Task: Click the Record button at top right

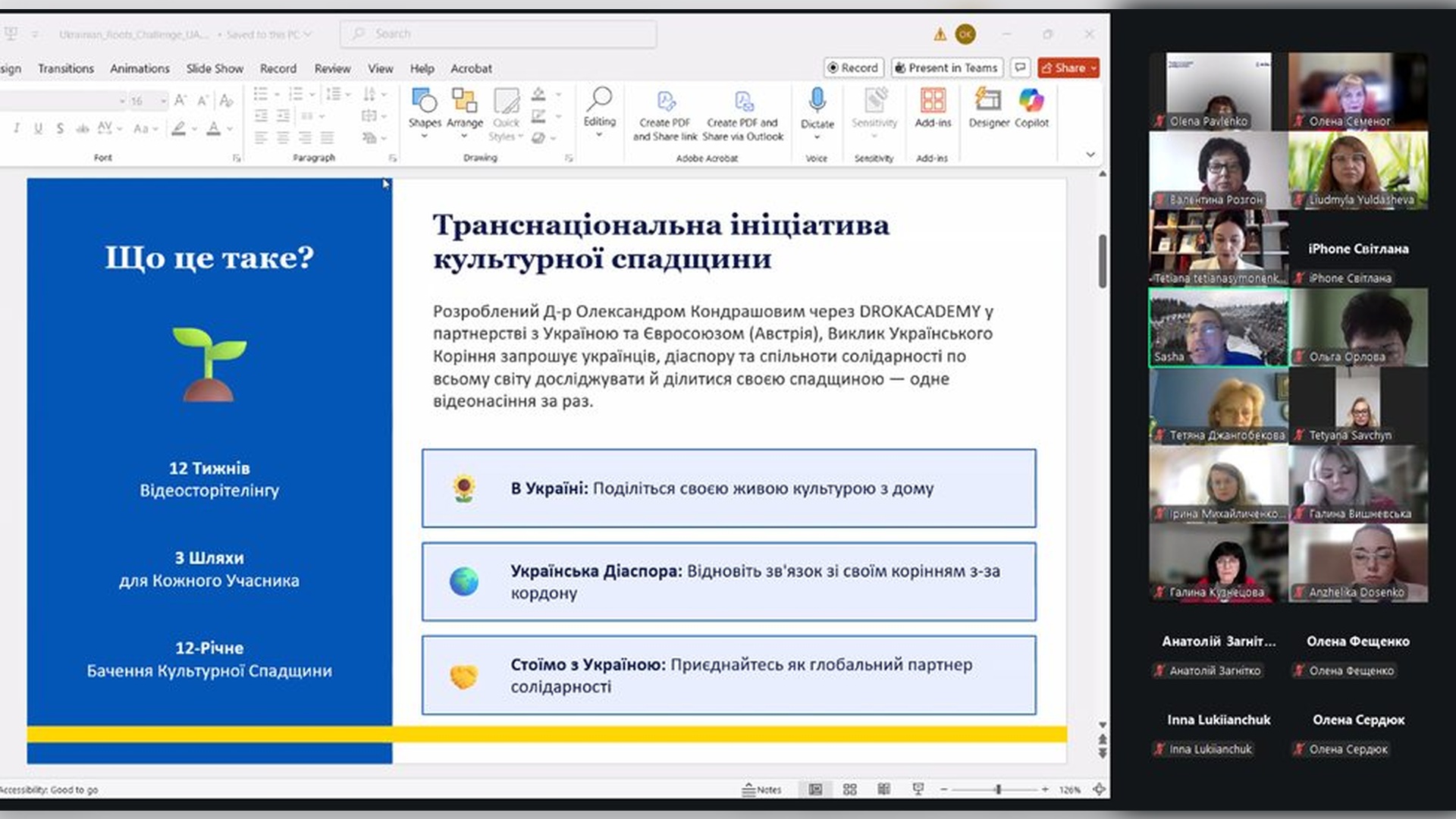Action: (x=853, y=67)
